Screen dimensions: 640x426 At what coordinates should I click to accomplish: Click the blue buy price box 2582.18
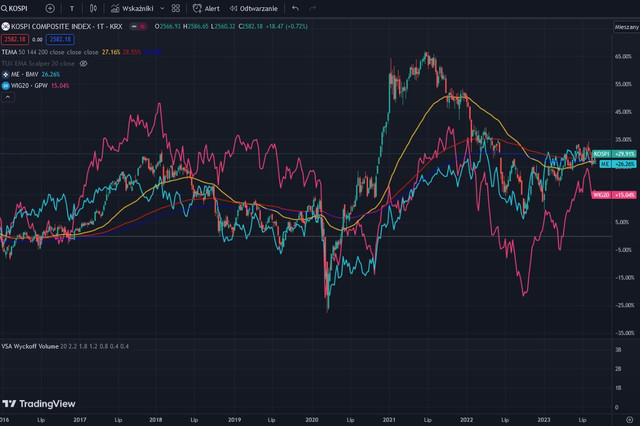click(x=60, y=40)
